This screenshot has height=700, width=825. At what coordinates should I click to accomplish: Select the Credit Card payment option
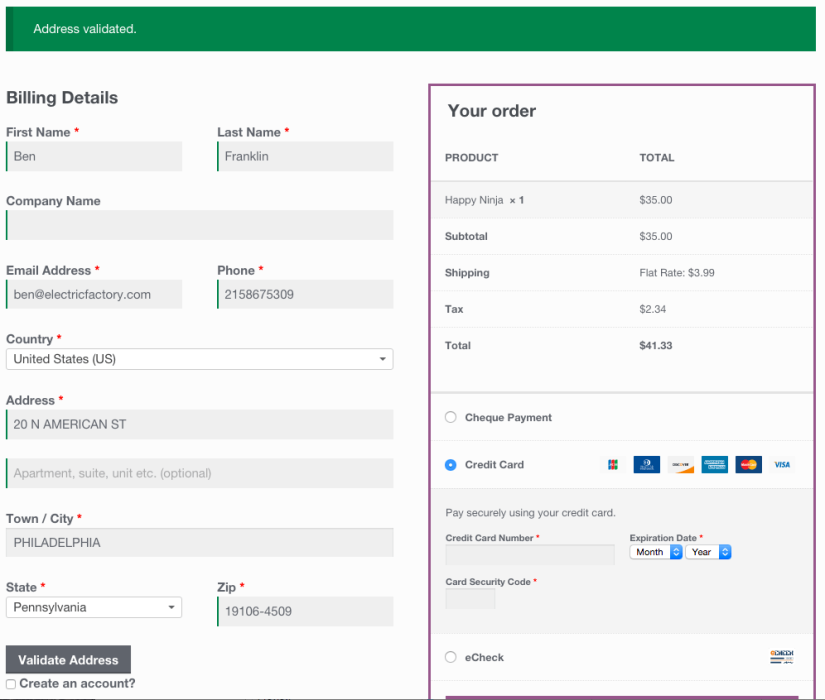coord(450,464)
